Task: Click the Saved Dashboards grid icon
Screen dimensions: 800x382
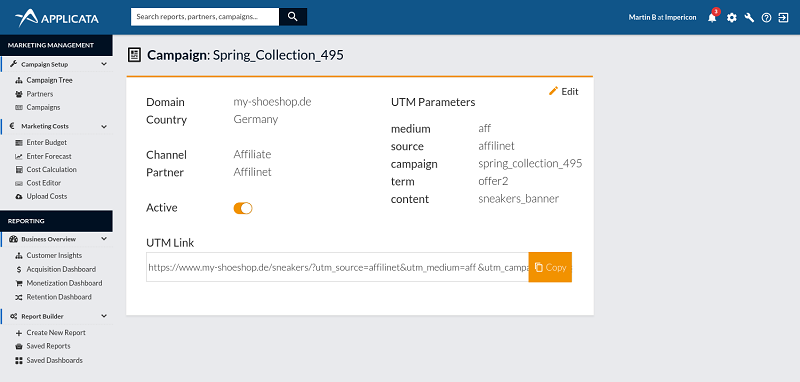Action: (x=19, y=361)
